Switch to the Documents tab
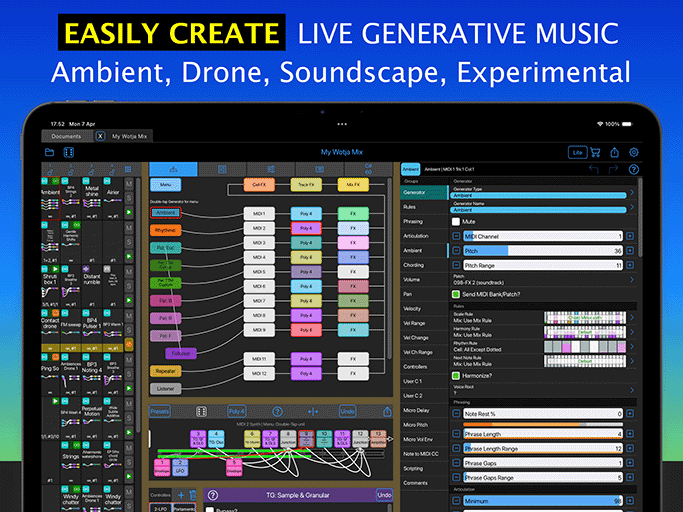Screen dimensions: 683x512 point(66,135)
